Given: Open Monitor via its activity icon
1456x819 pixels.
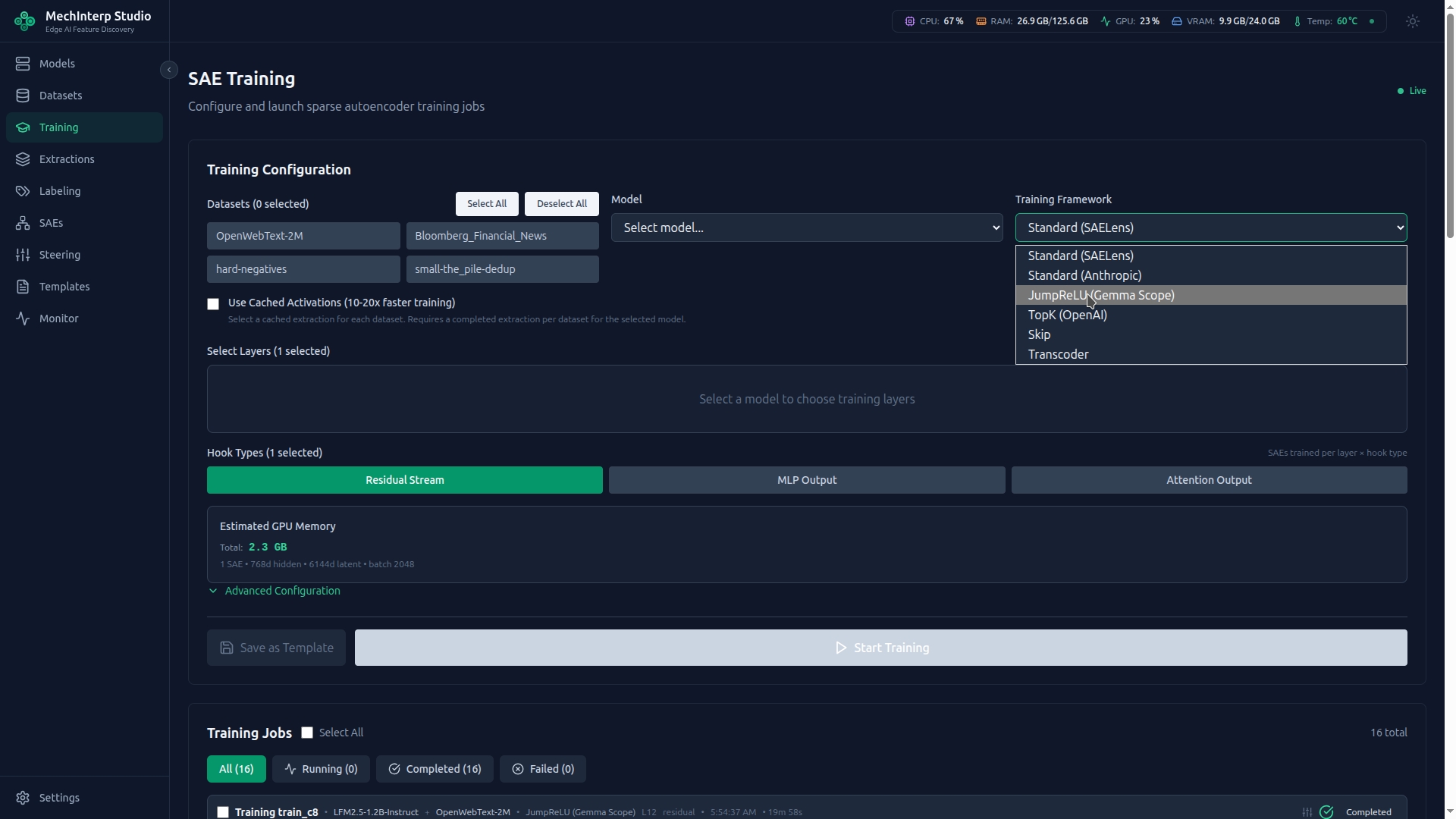Looking at the screenshot, I should pos(23,318).
